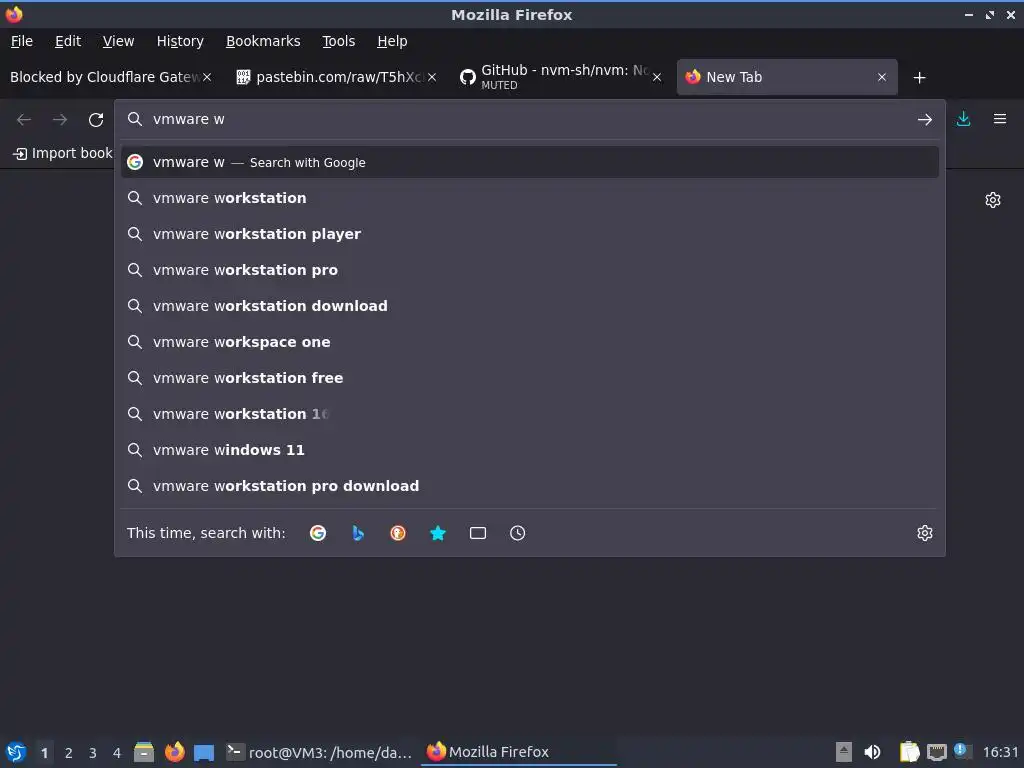Launch Firefox from taskbar quick launcher
This screenshot has width=1024, height=768.
174,752
